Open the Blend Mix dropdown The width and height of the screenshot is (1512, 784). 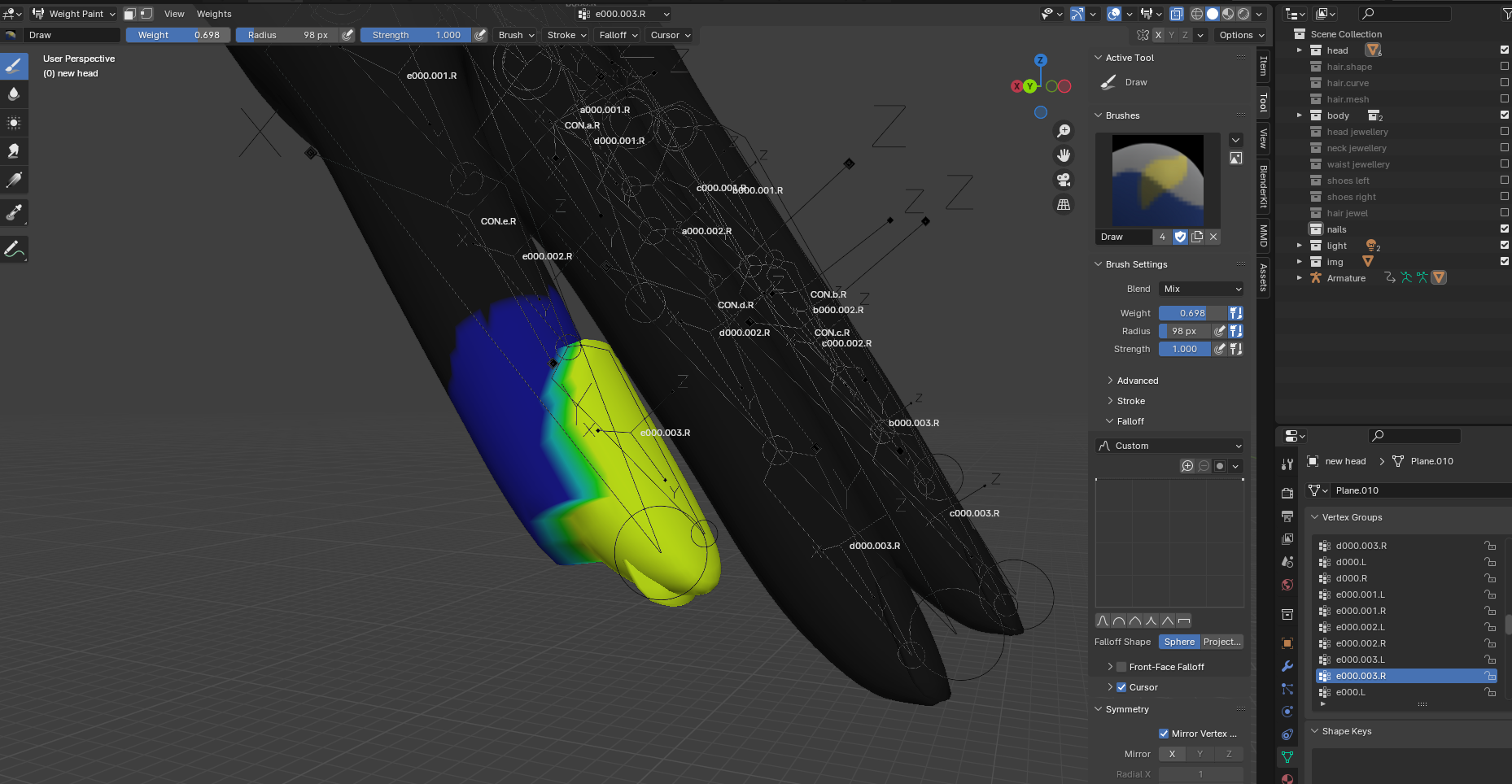click(x=1201, y=289)
